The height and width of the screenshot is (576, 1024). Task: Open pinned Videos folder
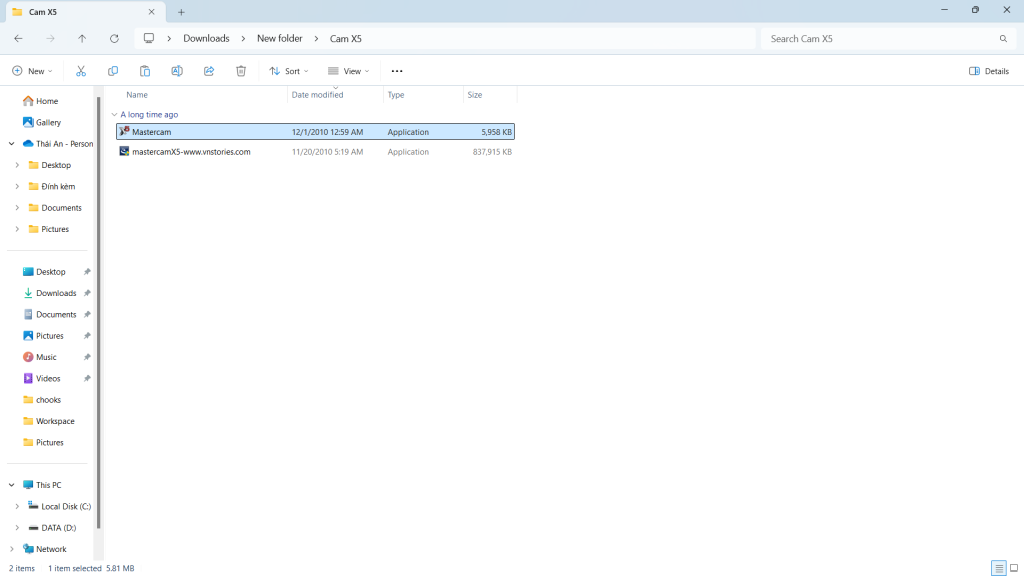point(48,379)
